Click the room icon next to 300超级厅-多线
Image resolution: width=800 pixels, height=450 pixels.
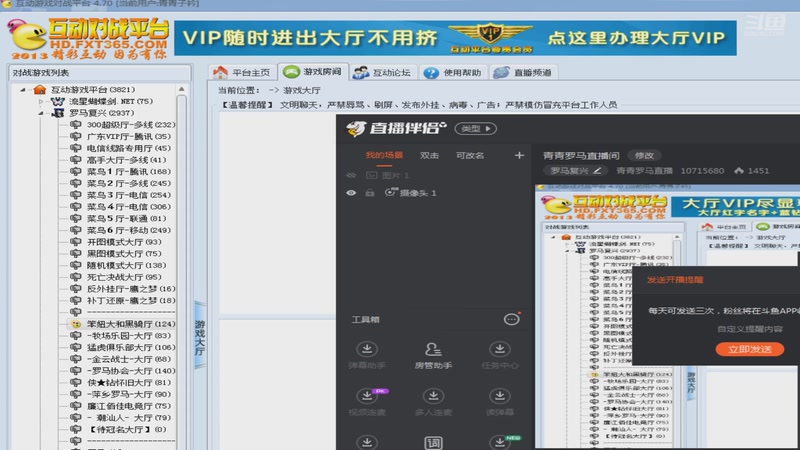(x=76, y=124)
